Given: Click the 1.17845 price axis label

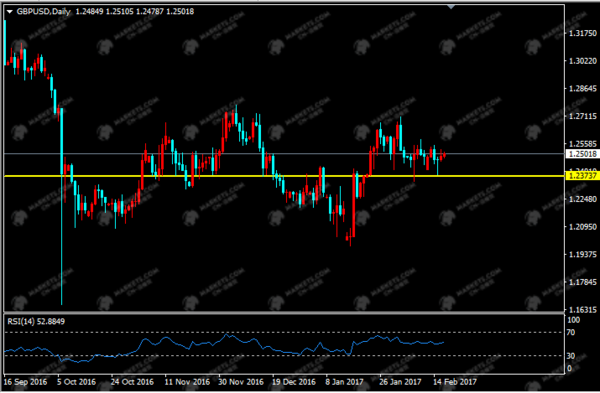Looking at the screenshot, I should pyautogui.click(x=583, y=282).
